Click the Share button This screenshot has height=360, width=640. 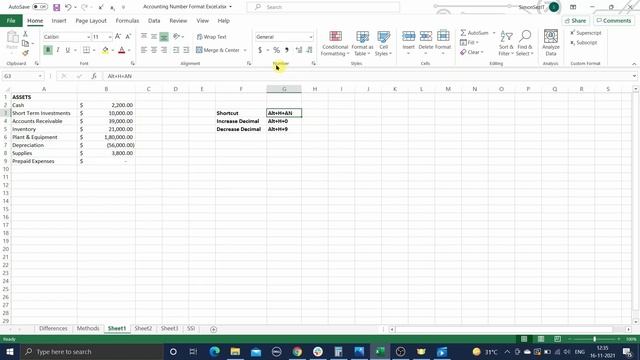coord(576,20)
